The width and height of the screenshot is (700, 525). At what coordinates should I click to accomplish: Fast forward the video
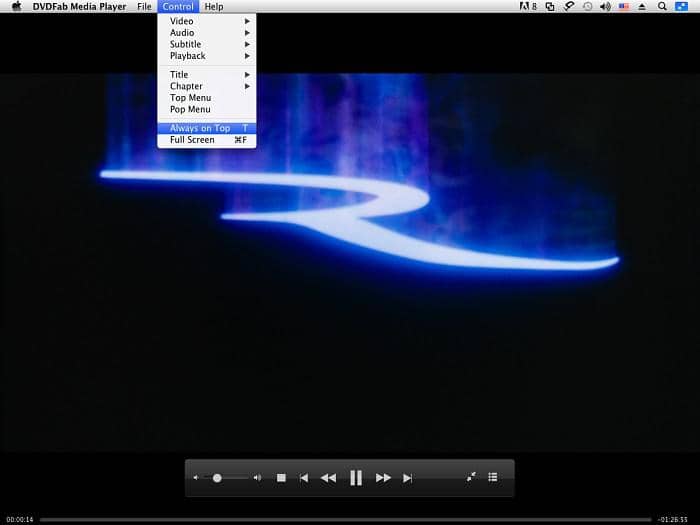tap(383, 478)
